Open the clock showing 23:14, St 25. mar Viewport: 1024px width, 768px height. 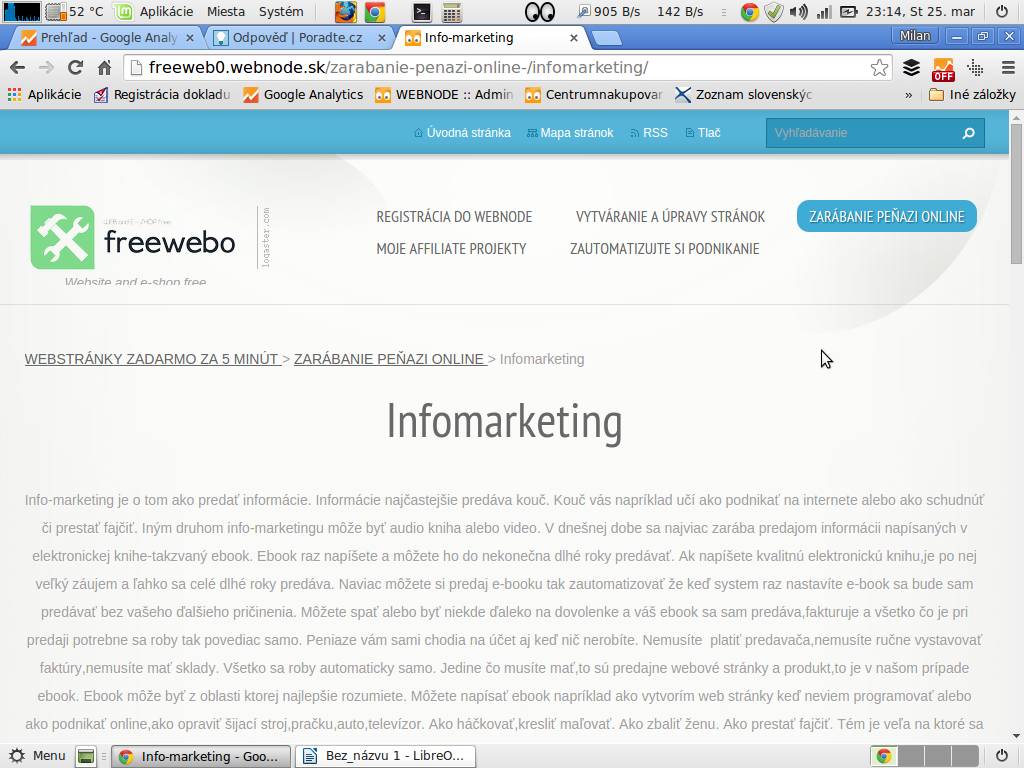click(x=920, y=11)
